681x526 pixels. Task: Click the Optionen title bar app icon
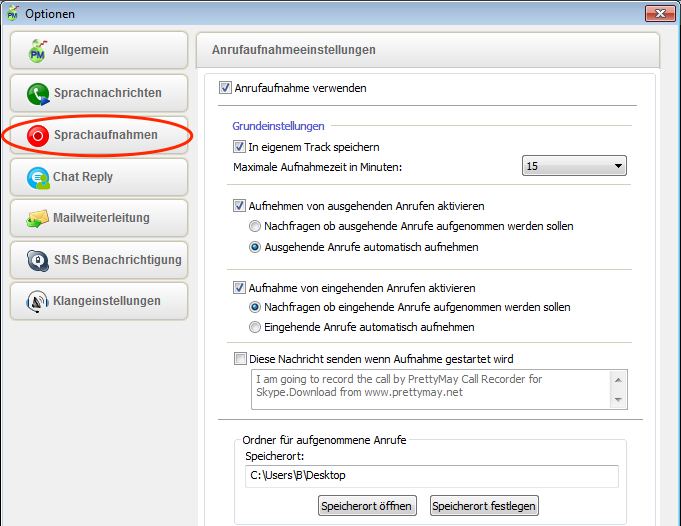pos(13,13)
